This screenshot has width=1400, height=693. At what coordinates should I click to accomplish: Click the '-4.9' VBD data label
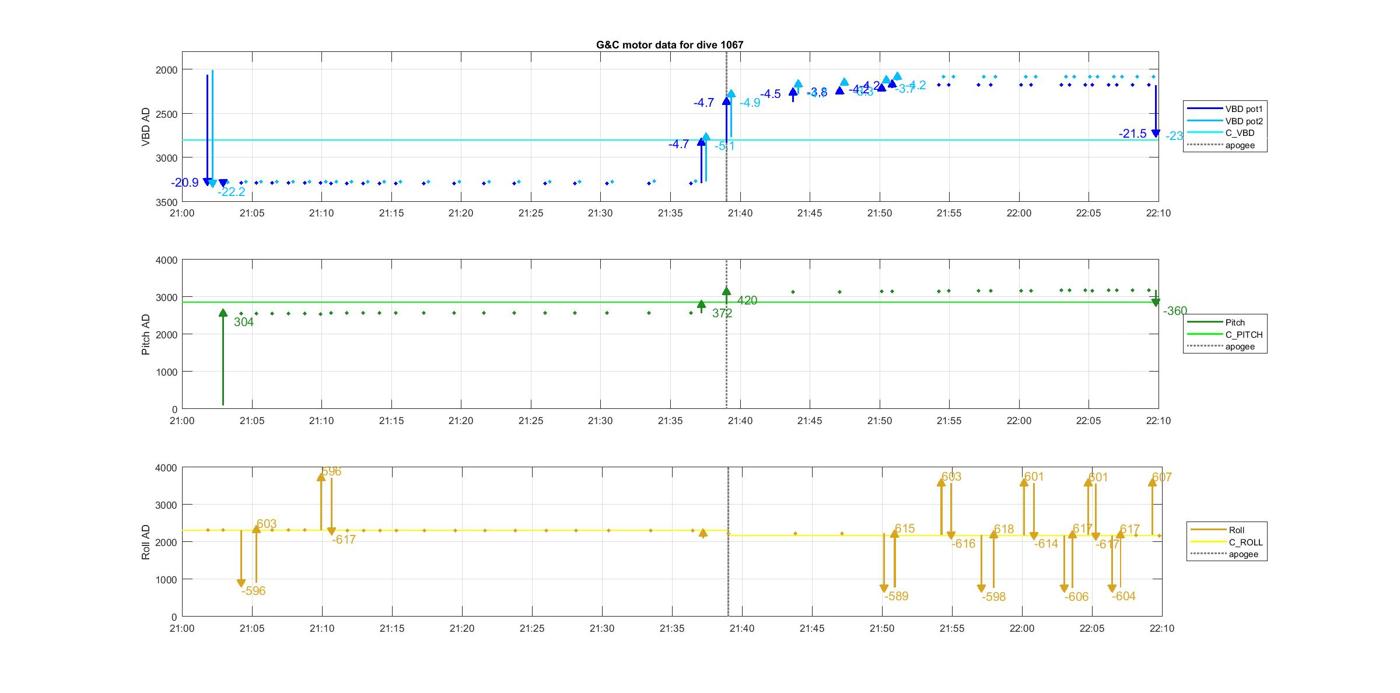pyautogui.click(x=750, y=103)
